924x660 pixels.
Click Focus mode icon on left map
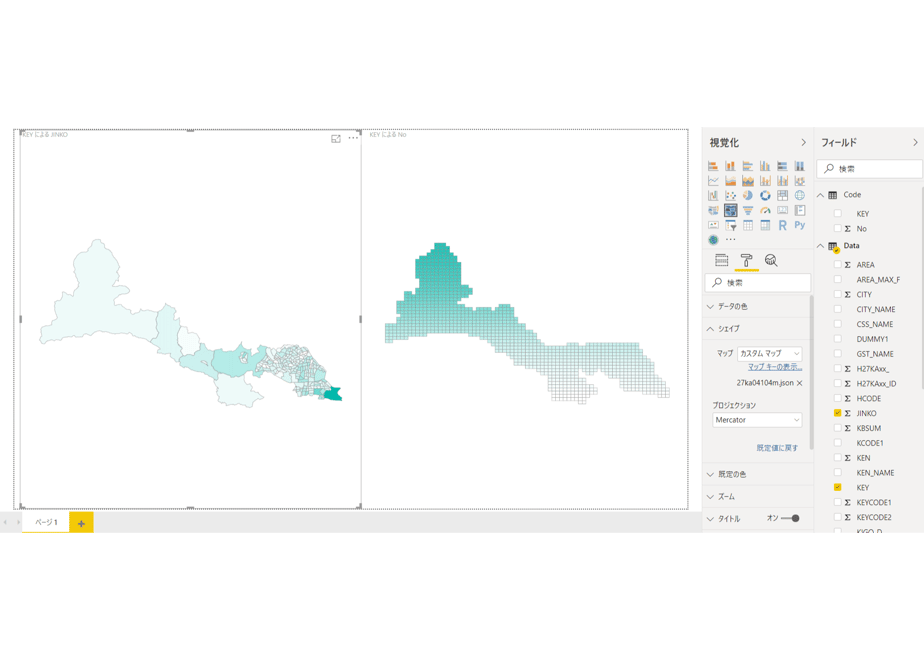click(336, 138)
